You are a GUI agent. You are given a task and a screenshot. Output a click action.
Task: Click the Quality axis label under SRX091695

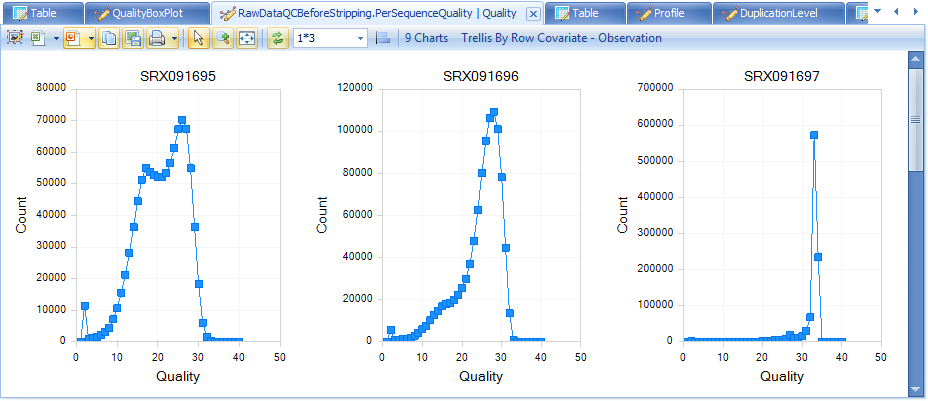coord(178,376)
